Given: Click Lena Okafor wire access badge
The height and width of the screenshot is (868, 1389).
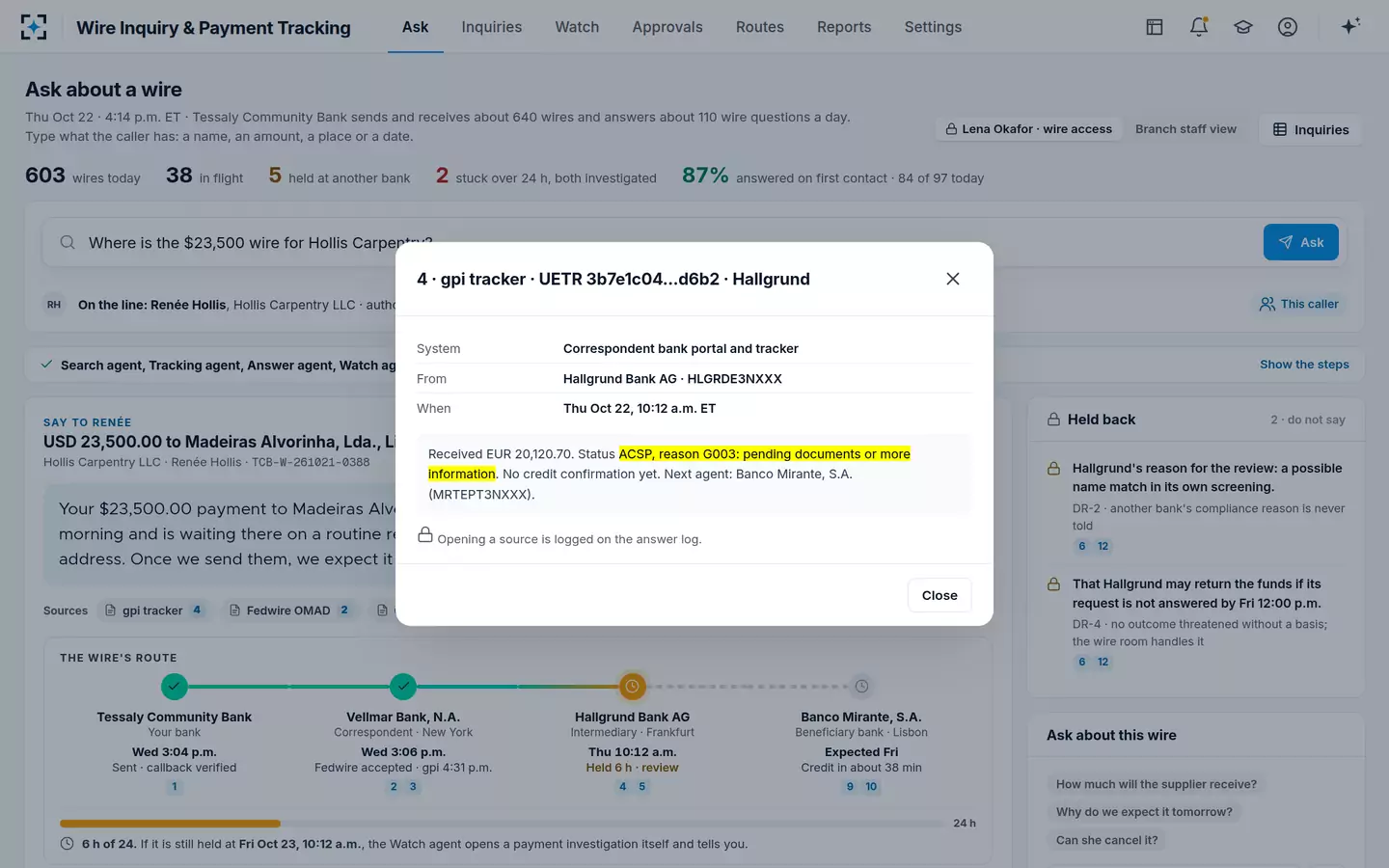Looking at the screenshot, I should pyautogui.click(x=1029, y=129).
